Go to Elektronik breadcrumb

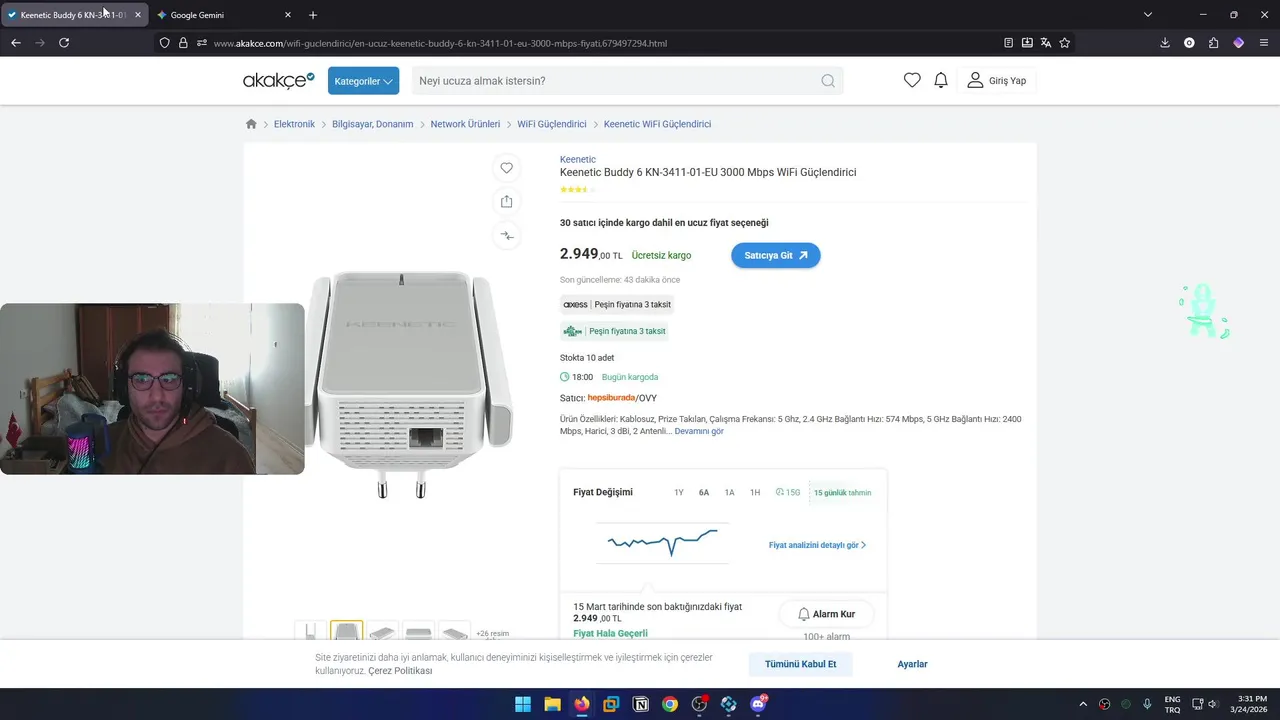pos(294,124)
